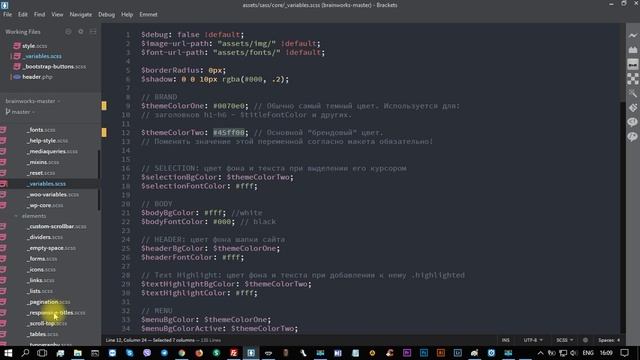640x360 pixels.
Task: Open the Emmet menu
Action: 148,14
